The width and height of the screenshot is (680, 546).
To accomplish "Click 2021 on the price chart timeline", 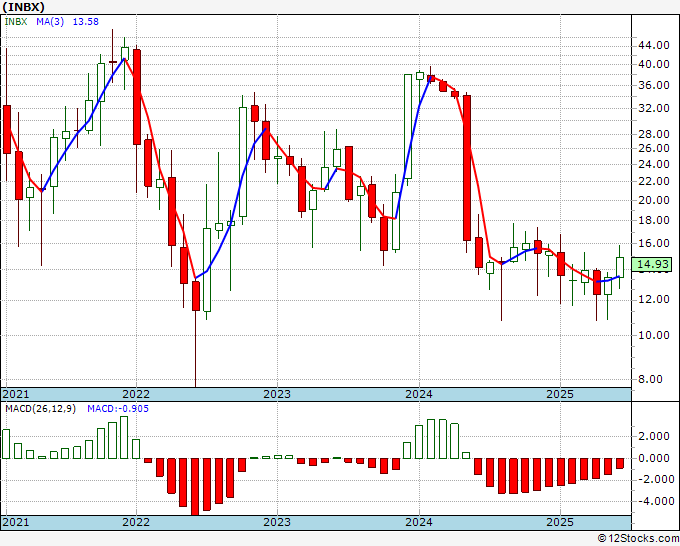I will [x=16, y=394].
